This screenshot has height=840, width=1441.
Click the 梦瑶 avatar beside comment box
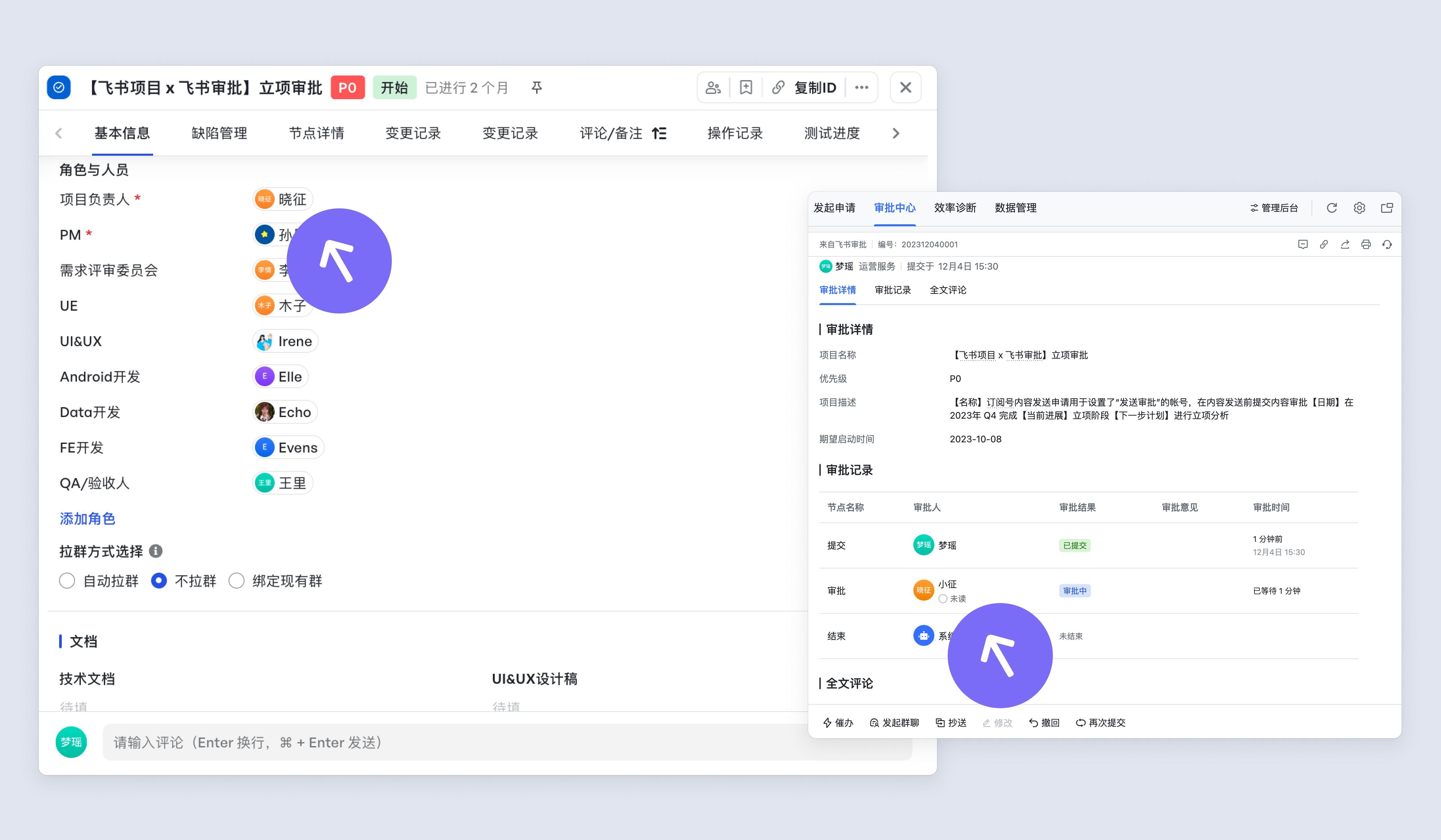pyautogui.click(x=72, y=742)
